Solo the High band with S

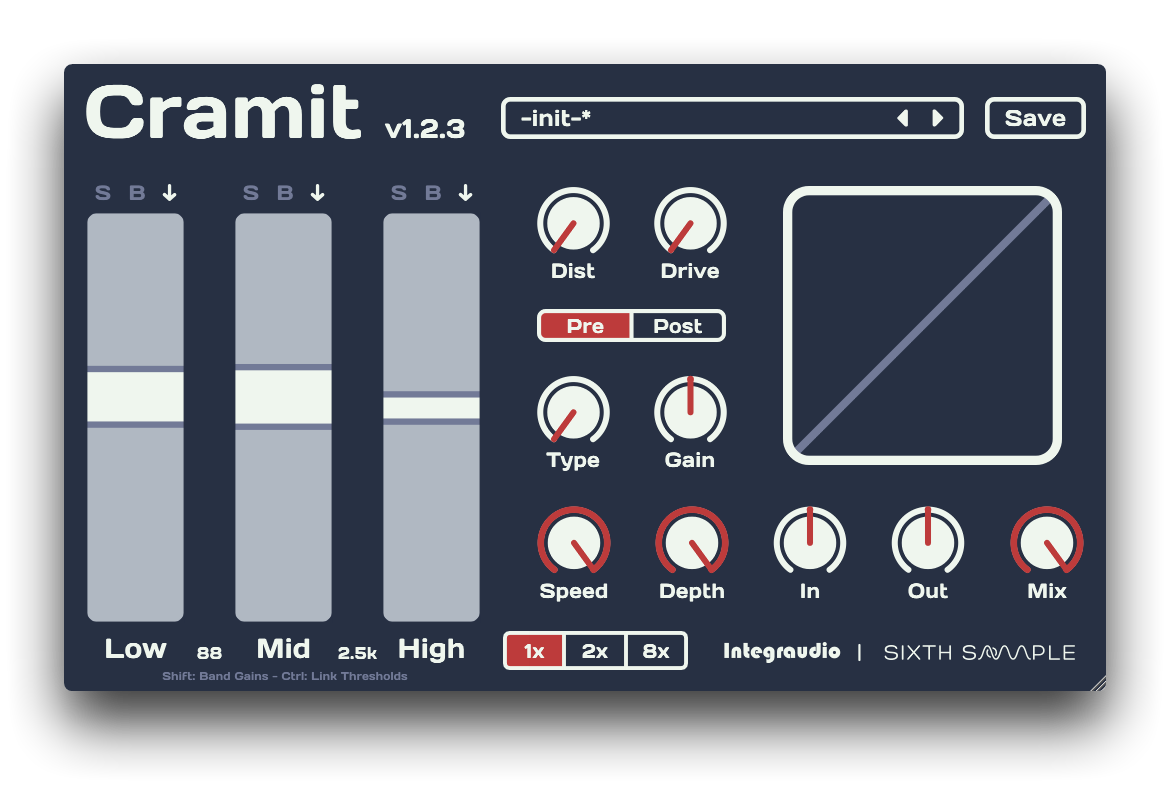tap(399, 193)
